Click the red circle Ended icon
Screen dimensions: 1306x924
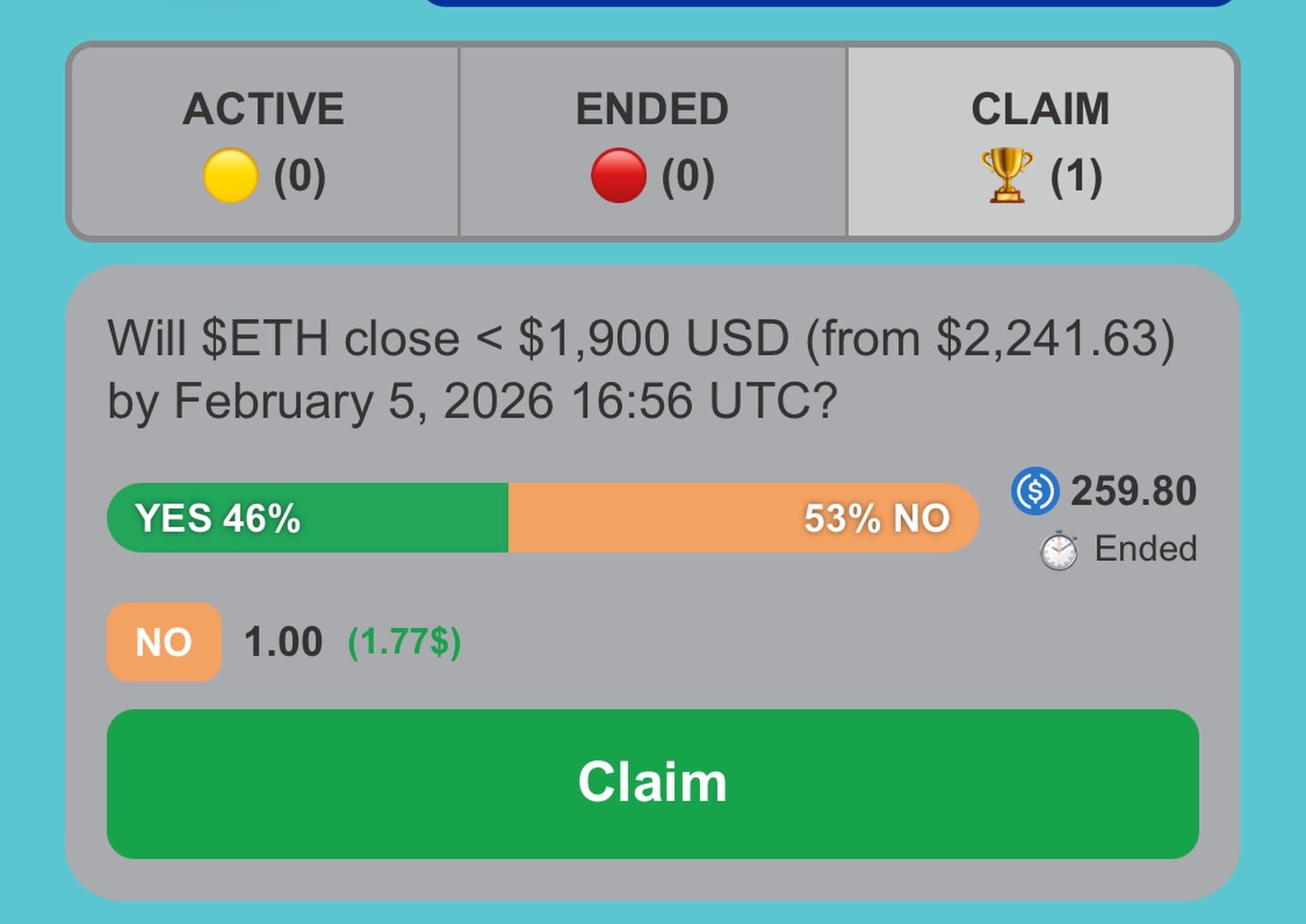pos(618,175)
